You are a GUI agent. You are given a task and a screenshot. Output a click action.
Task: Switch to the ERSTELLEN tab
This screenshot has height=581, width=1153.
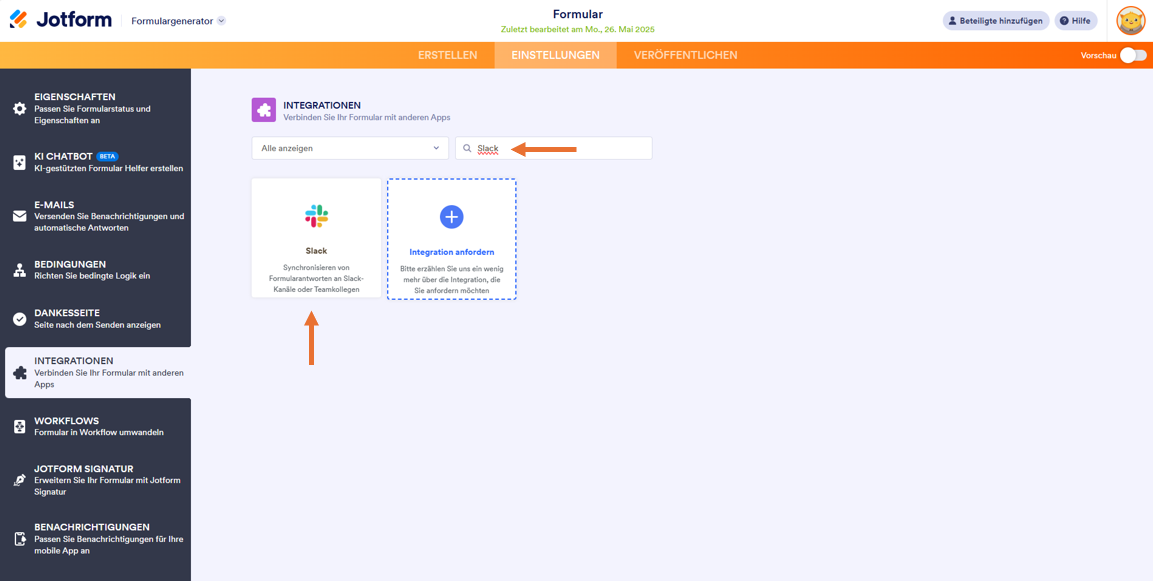[448, 55]
